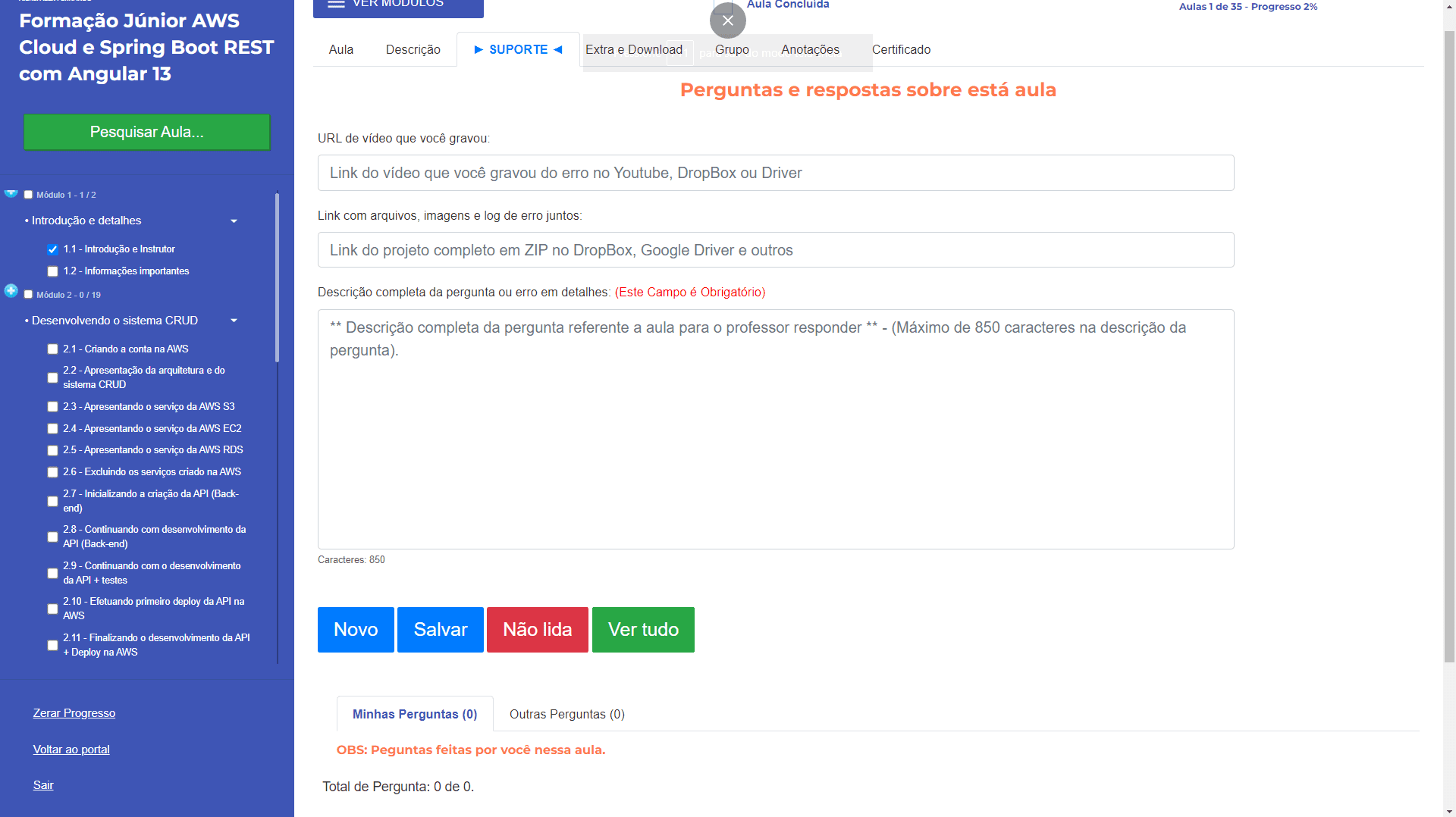This screenshot has height=817, width=1456.
Task: Click lesson title 2.3 - Apresentando o serviço da AWS S3
Action: coord(149,407)
